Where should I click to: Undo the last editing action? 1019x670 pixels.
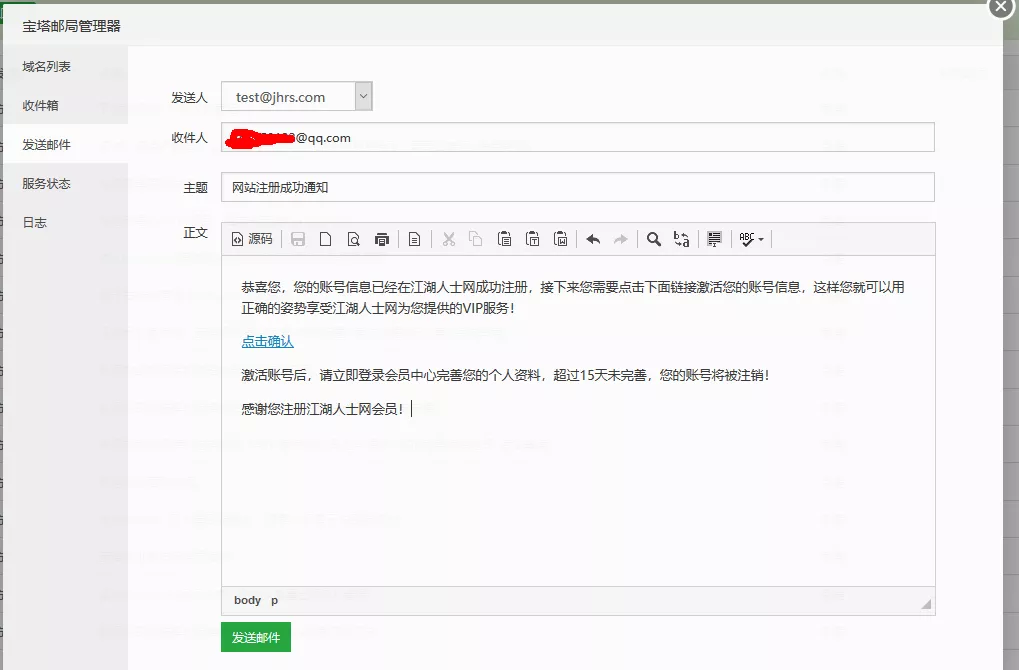[592, 238]
